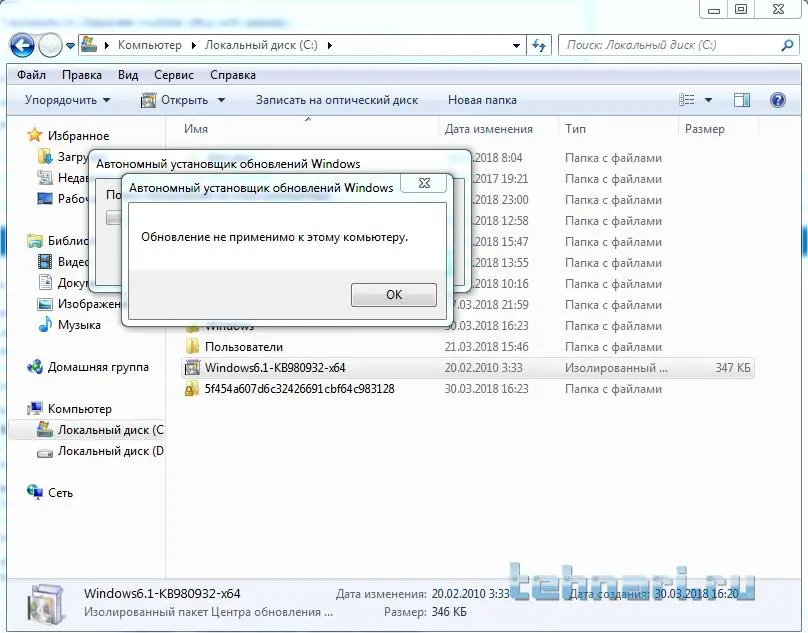Select Компьютер in the navigation pane

tap(79, 409)
